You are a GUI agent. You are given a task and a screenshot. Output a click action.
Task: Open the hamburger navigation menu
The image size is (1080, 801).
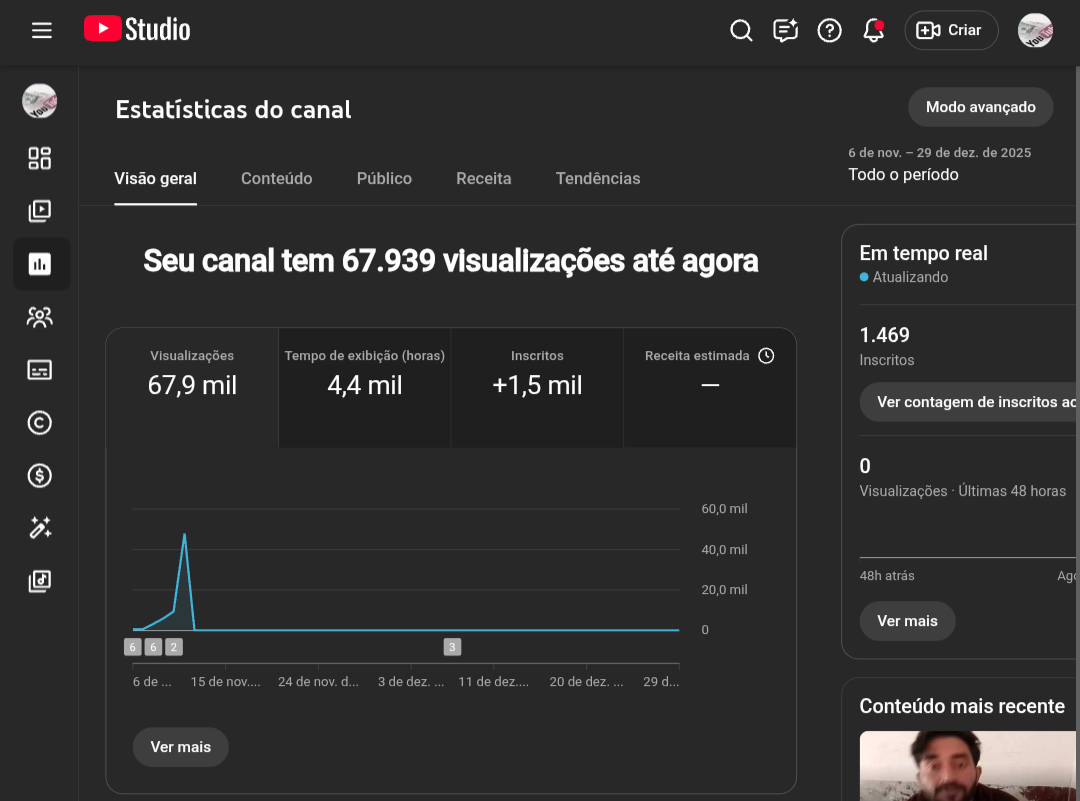click(42, 30)
